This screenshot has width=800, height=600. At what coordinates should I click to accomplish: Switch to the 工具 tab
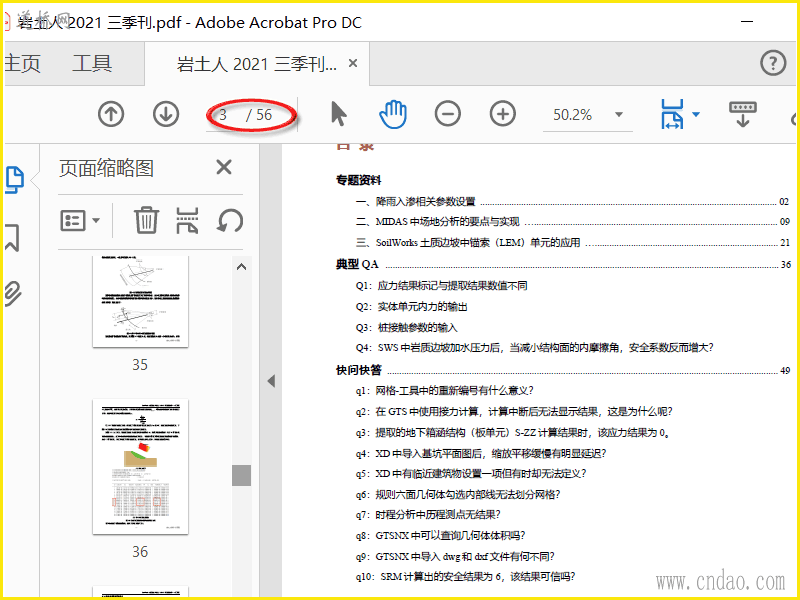pos(92,64)
